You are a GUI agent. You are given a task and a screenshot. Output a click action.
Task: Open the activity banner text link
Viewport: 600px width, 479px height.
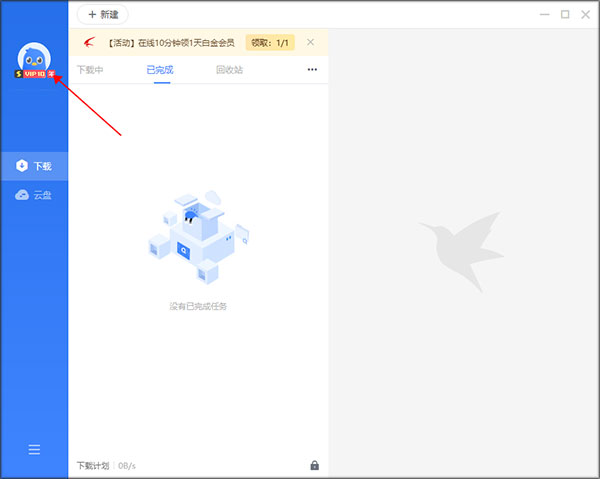(x=170, y=43)
